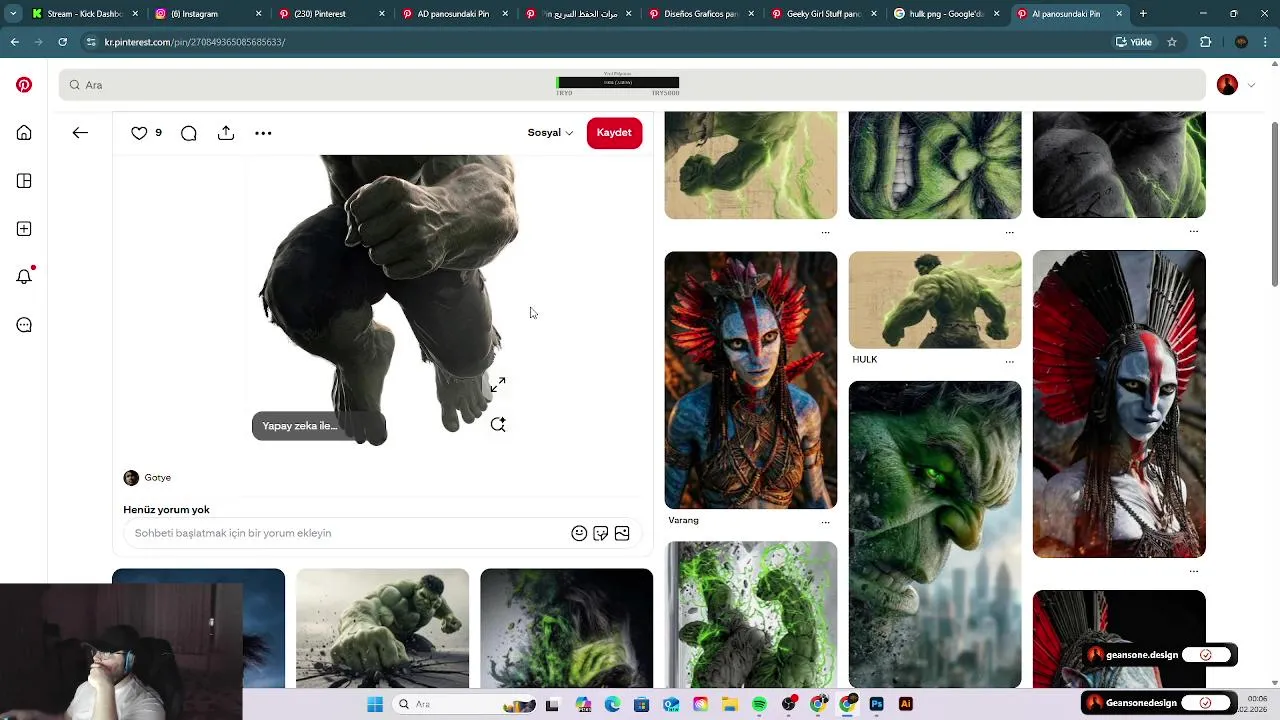Open the pin's more options ellipsis
1280x720 pixels.
(x=263, y=133)
